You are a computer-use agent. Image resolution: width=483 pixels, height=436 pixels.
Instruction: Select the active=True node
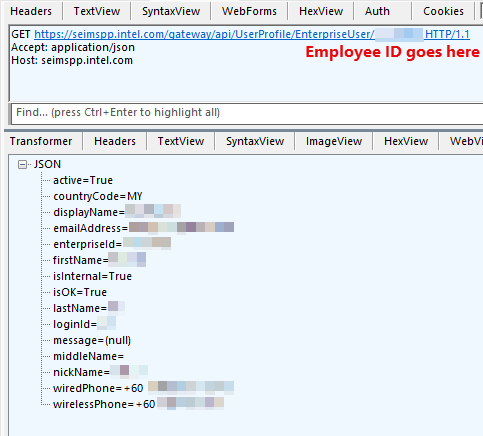click(x=83, y=180)
